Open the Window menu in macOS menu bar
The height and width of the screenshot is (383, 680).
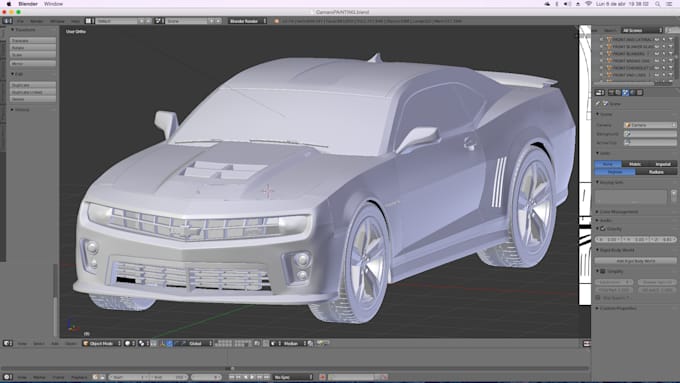pos(53,4)
